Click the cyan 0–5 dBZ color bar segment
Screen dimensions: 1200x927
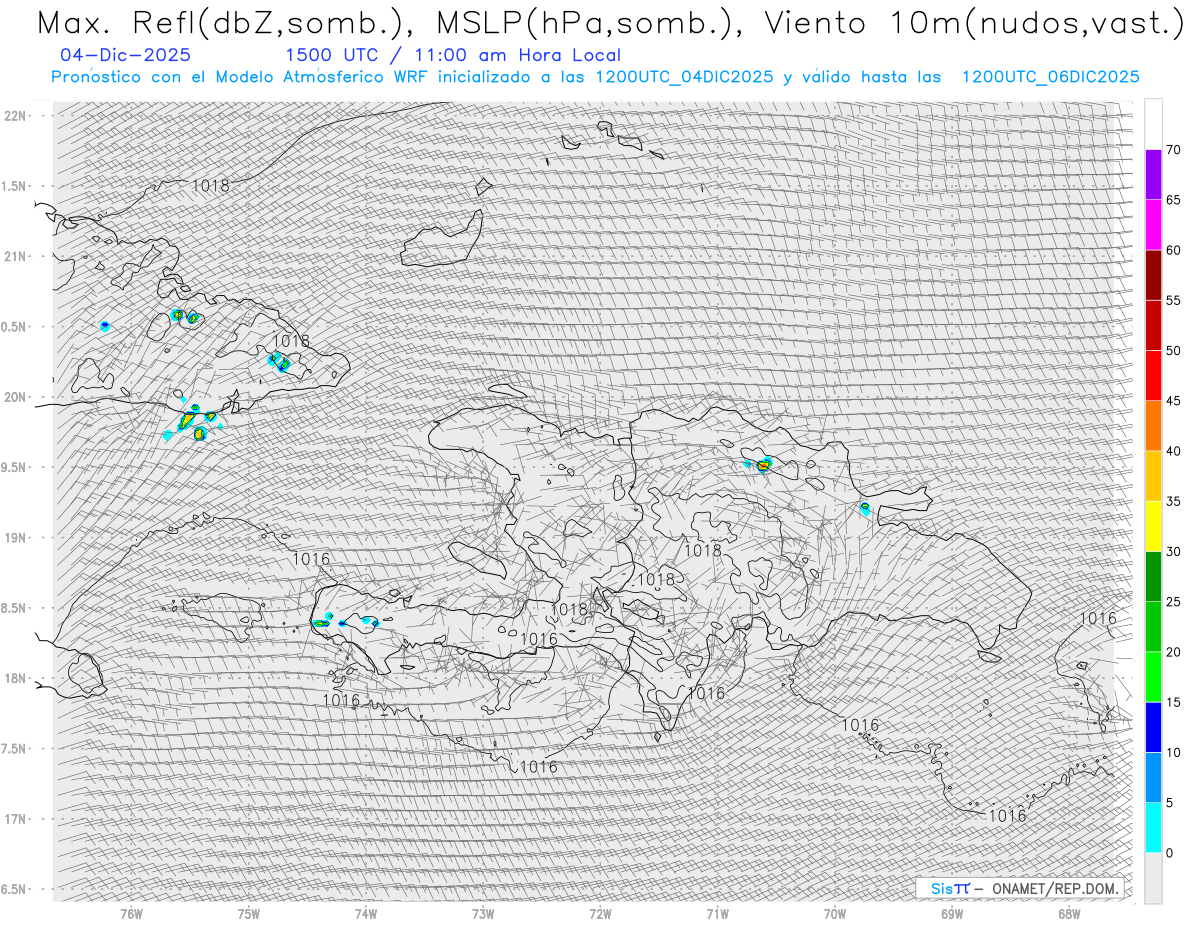(1153, 828)
